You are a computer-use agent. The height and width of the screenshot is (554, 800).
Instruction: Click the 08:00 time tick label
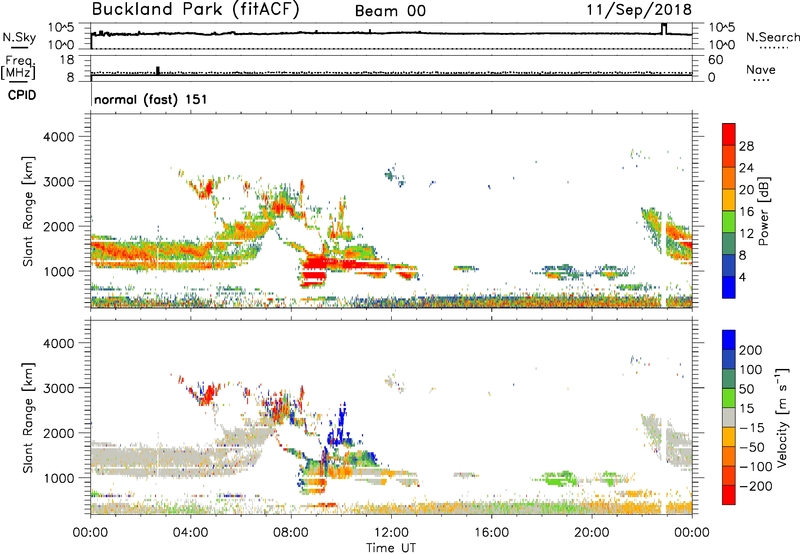pyautogui.click(x=291, y=533)
